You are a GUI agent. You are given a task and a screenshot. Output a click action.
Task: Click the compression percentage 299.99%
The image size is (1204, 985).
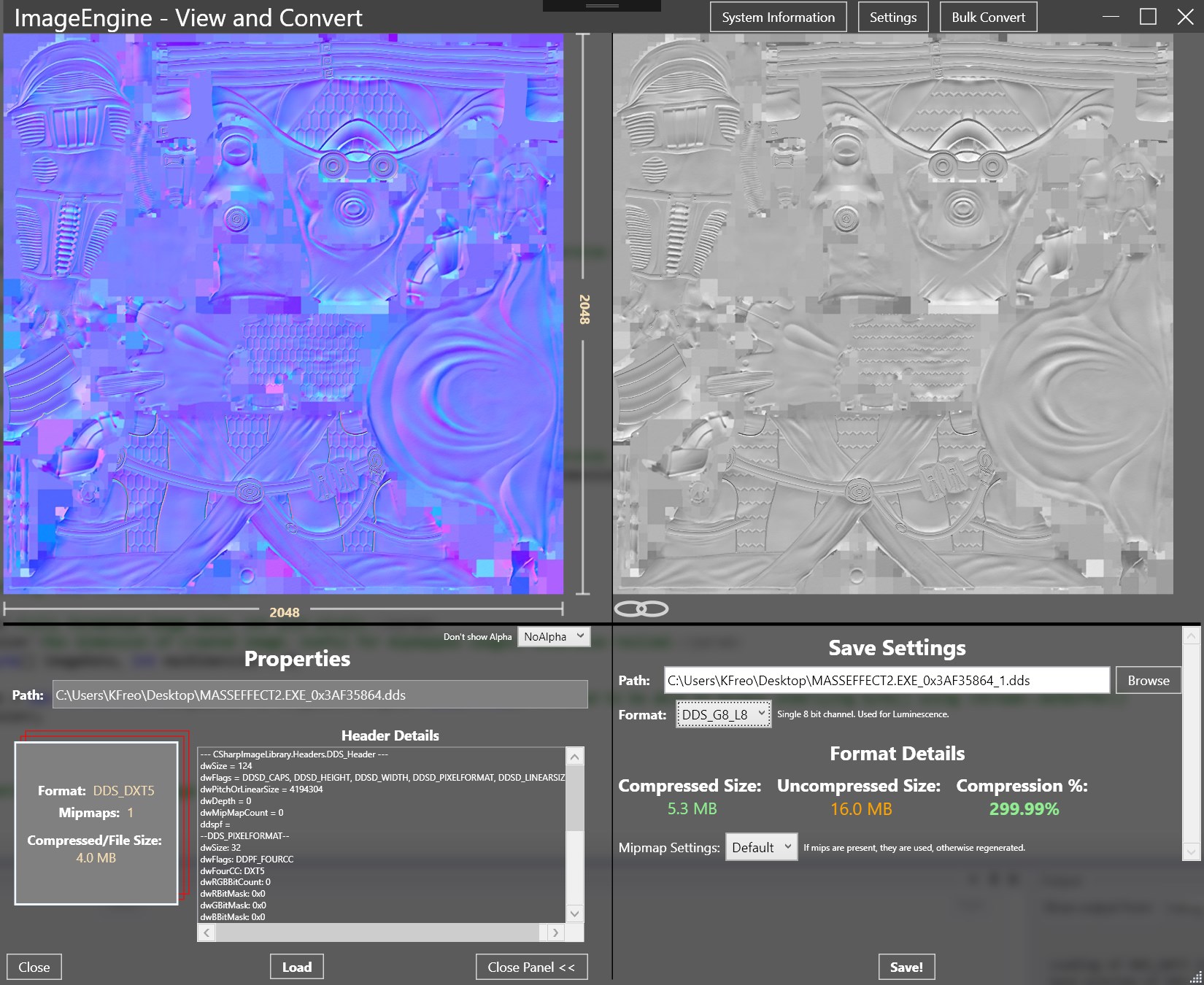[x=1024, y=808]
